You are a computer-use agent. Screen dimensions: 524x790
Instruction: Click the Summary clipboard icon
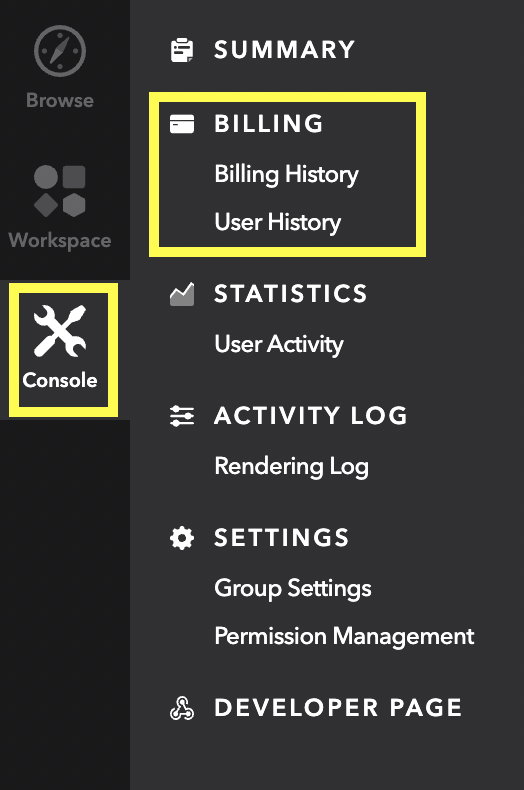[182, 50]
